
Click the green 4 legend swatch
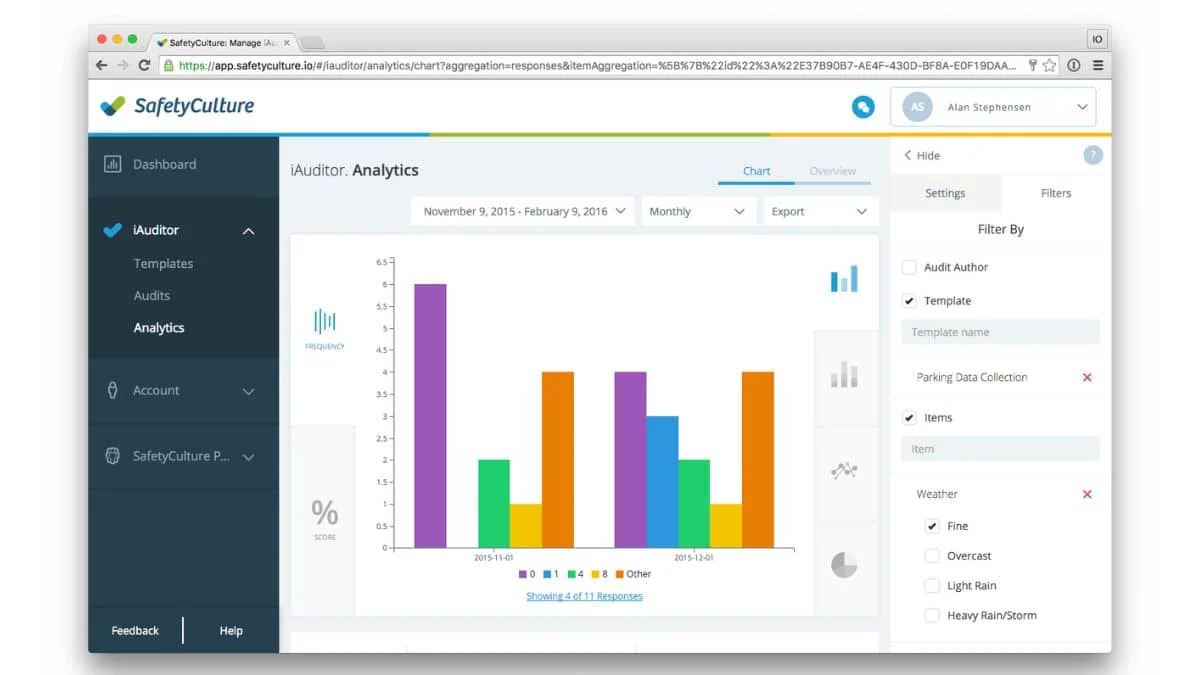(x=571, y=574)
